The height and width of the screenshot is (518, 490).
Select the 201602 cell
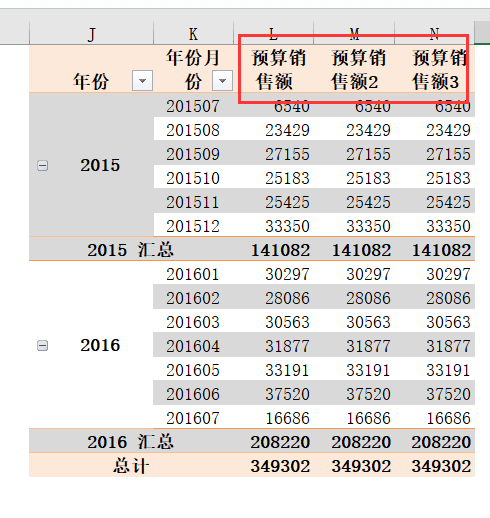click(x=193, y=298)
